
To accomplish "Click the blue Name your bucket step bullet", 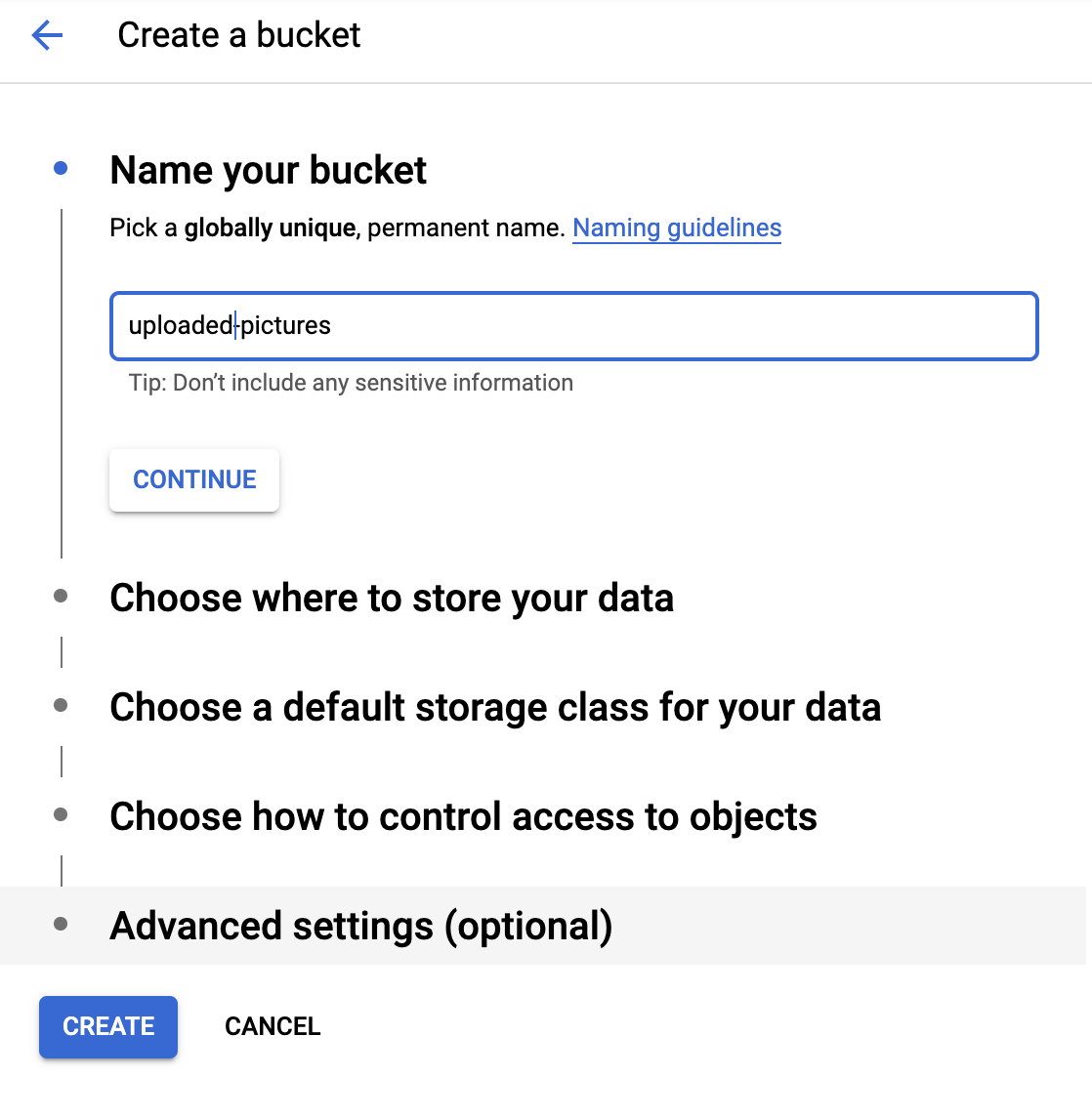I will [61, 169].
